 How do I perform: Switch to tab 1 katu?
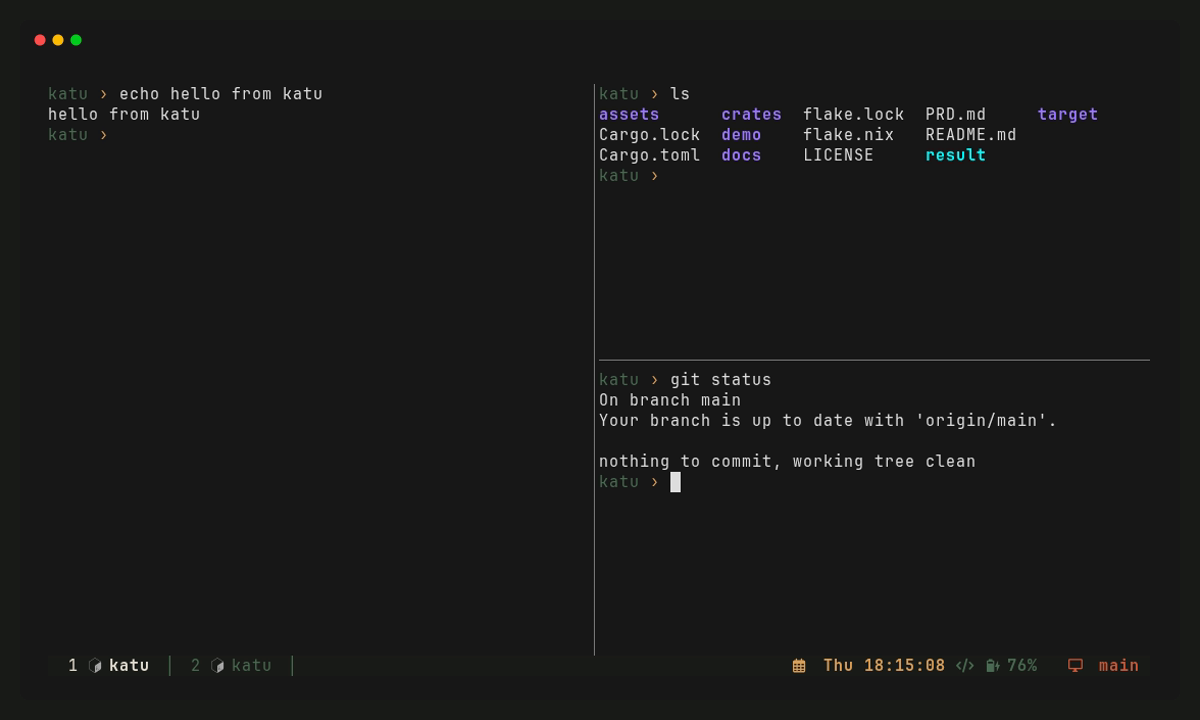[x=109, y=666]
